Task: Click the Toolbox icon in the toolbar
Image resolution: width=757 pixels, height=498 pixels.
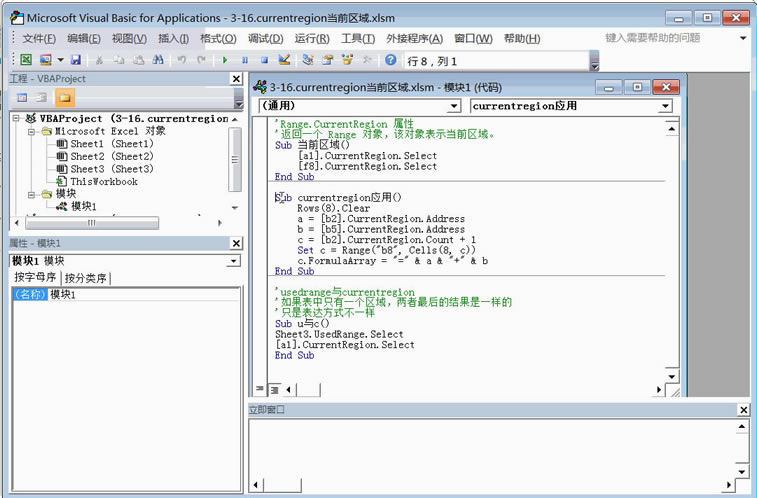Action: 367,60
